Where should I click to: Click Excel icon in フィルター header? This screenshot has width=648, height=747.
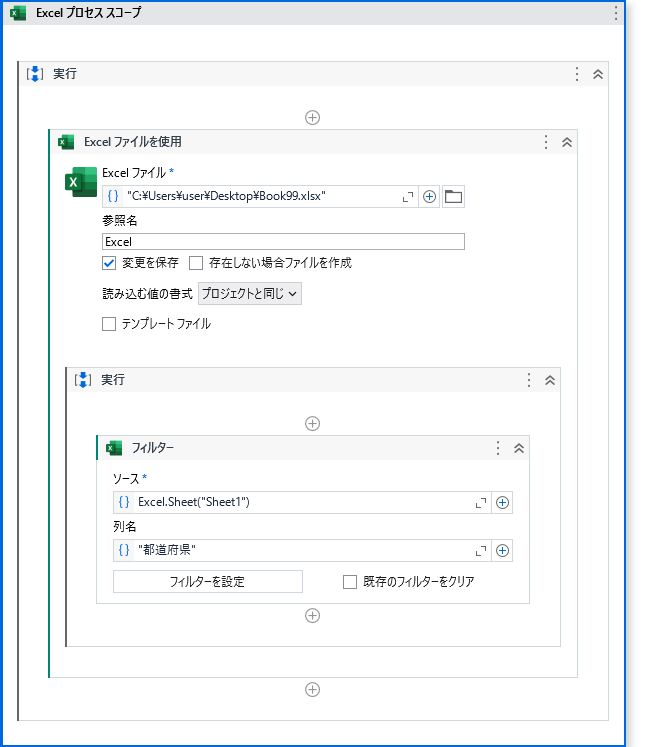coord(114,448)
